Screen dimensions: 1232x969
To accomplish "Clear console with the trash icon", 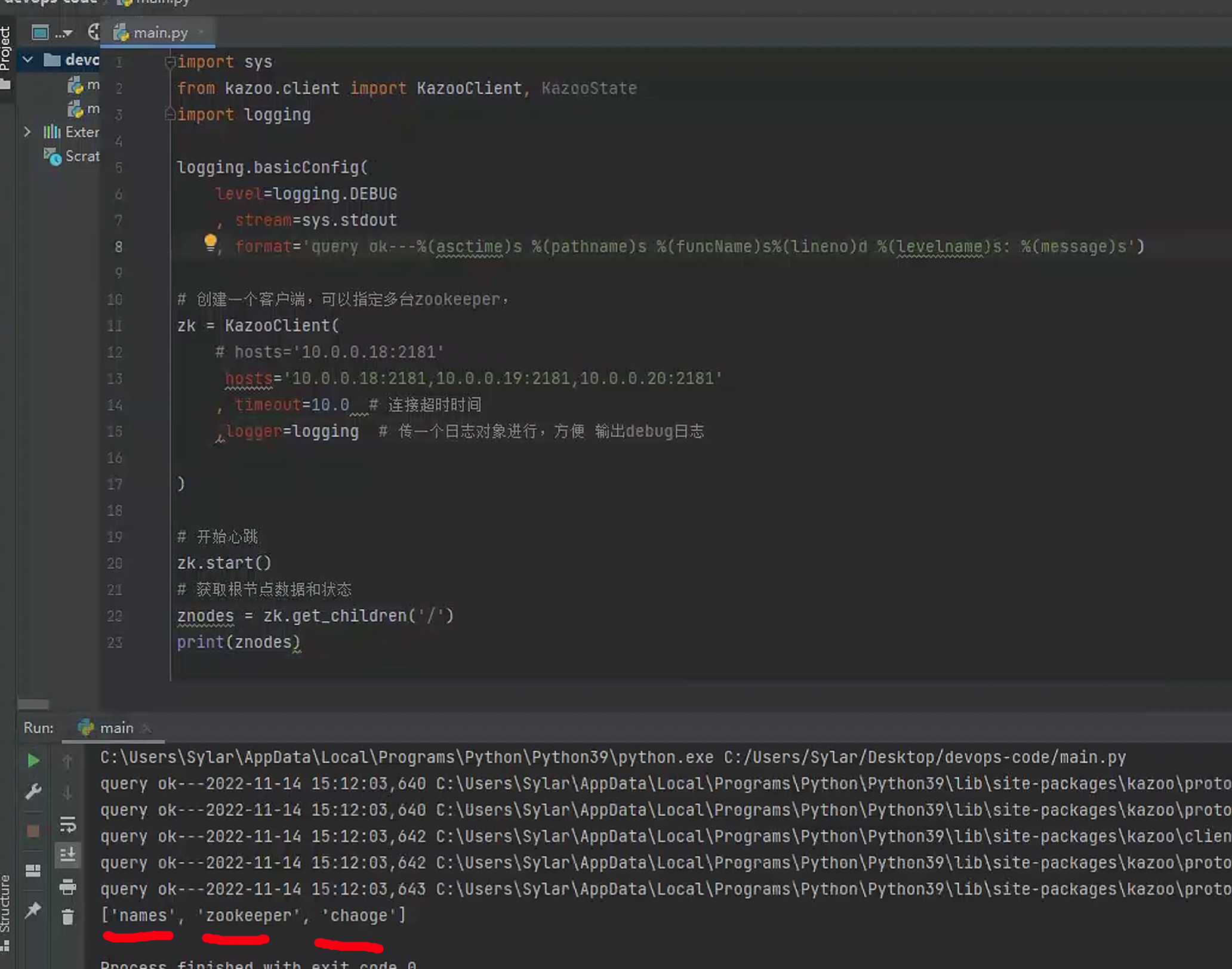I will [x=67, y=917].
